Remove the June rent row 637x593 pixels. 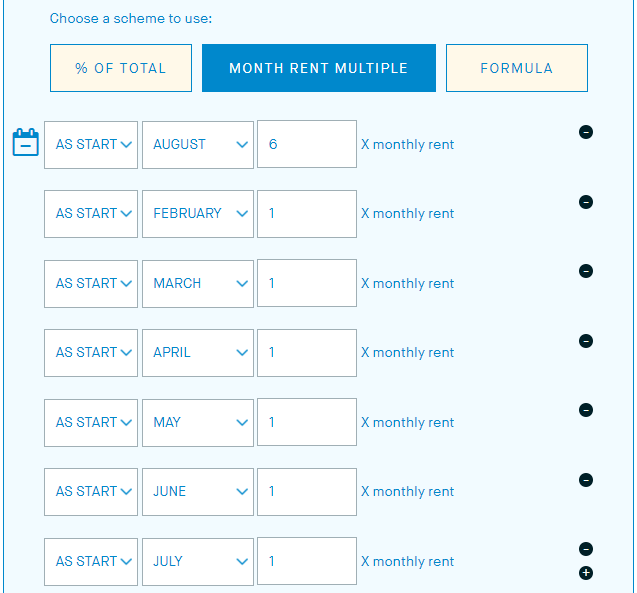[x=586, y=480]
